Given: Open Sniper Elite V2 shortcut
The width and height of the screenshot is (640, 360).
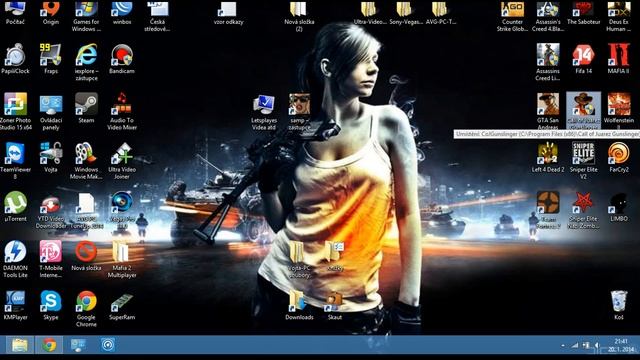Looking at the screenshot, I should (583, 161).
